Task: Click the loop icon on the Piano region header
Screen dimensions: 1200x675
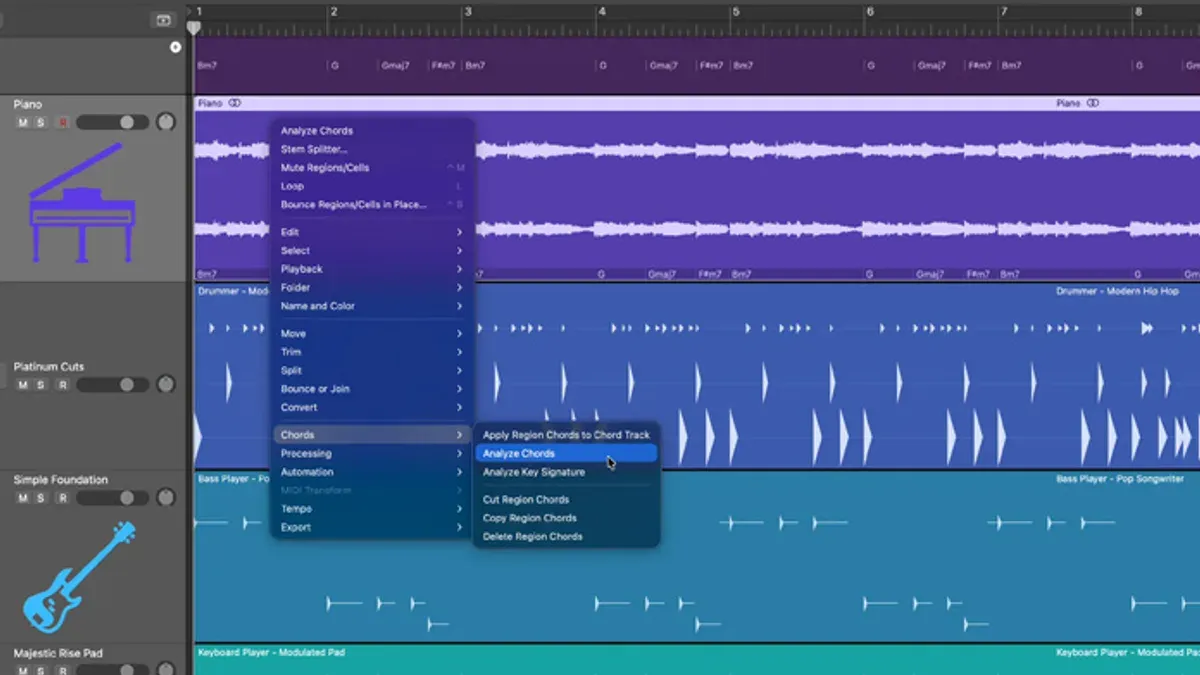Action: pos(234,103)
